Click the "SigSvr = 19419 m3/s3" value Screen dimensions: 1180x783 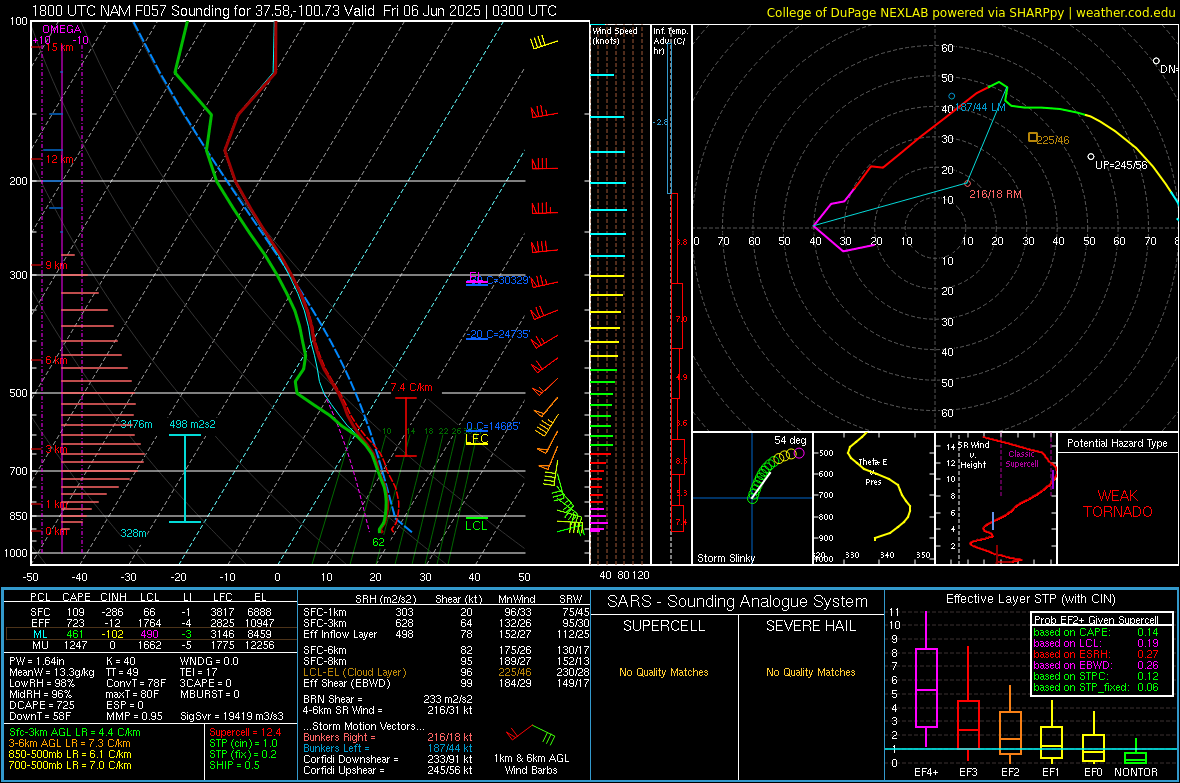[x=232, y=716]
